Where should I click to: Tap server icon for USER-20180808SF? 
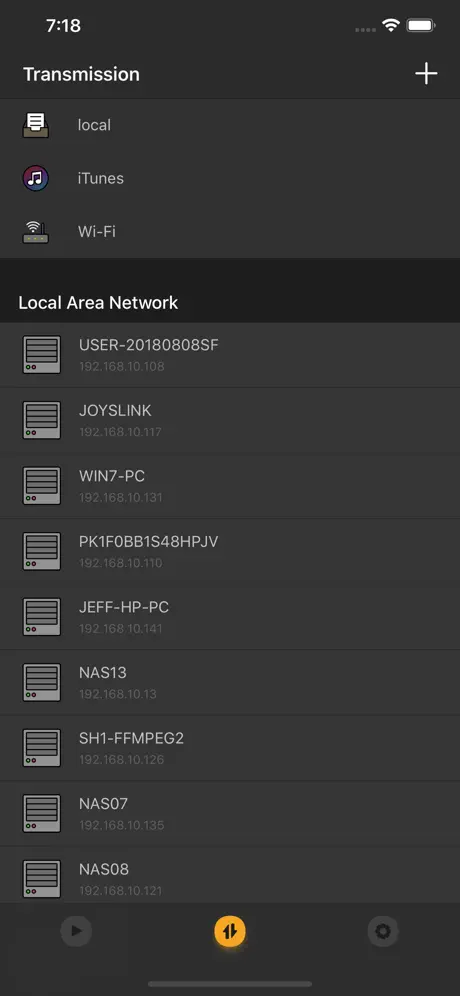coord(42,354)
